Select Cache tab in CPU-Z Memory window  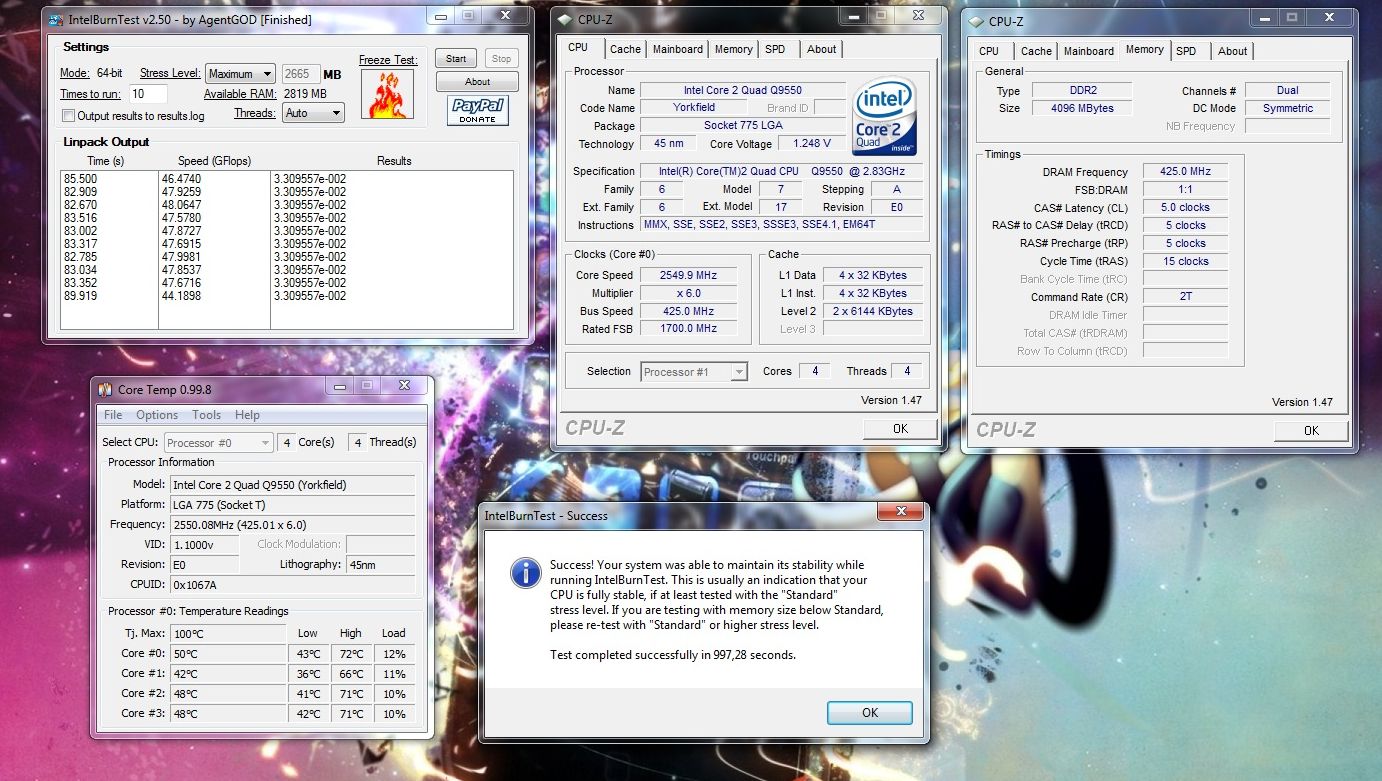pos(1036,51)
